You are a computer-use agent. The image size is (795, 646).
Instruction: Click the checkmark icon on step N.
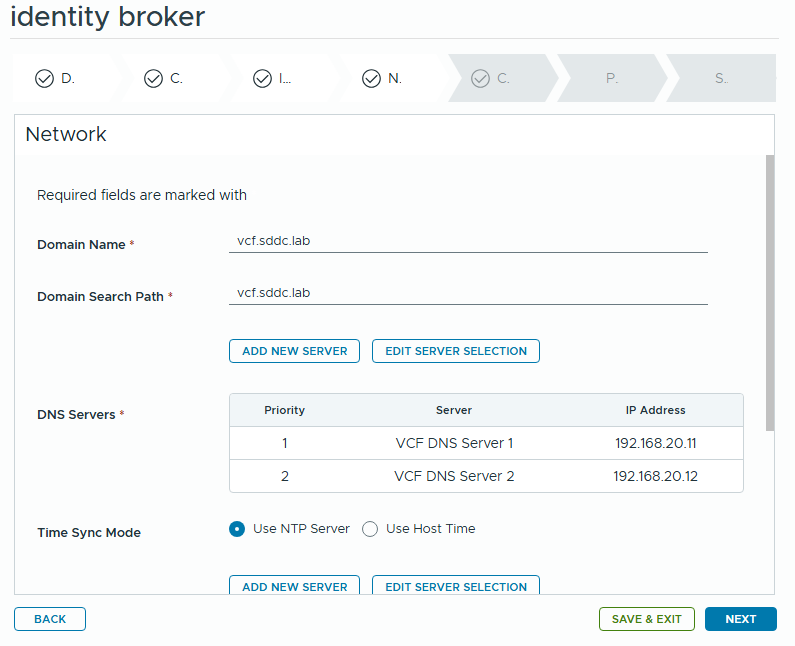[x=371, y=78]
